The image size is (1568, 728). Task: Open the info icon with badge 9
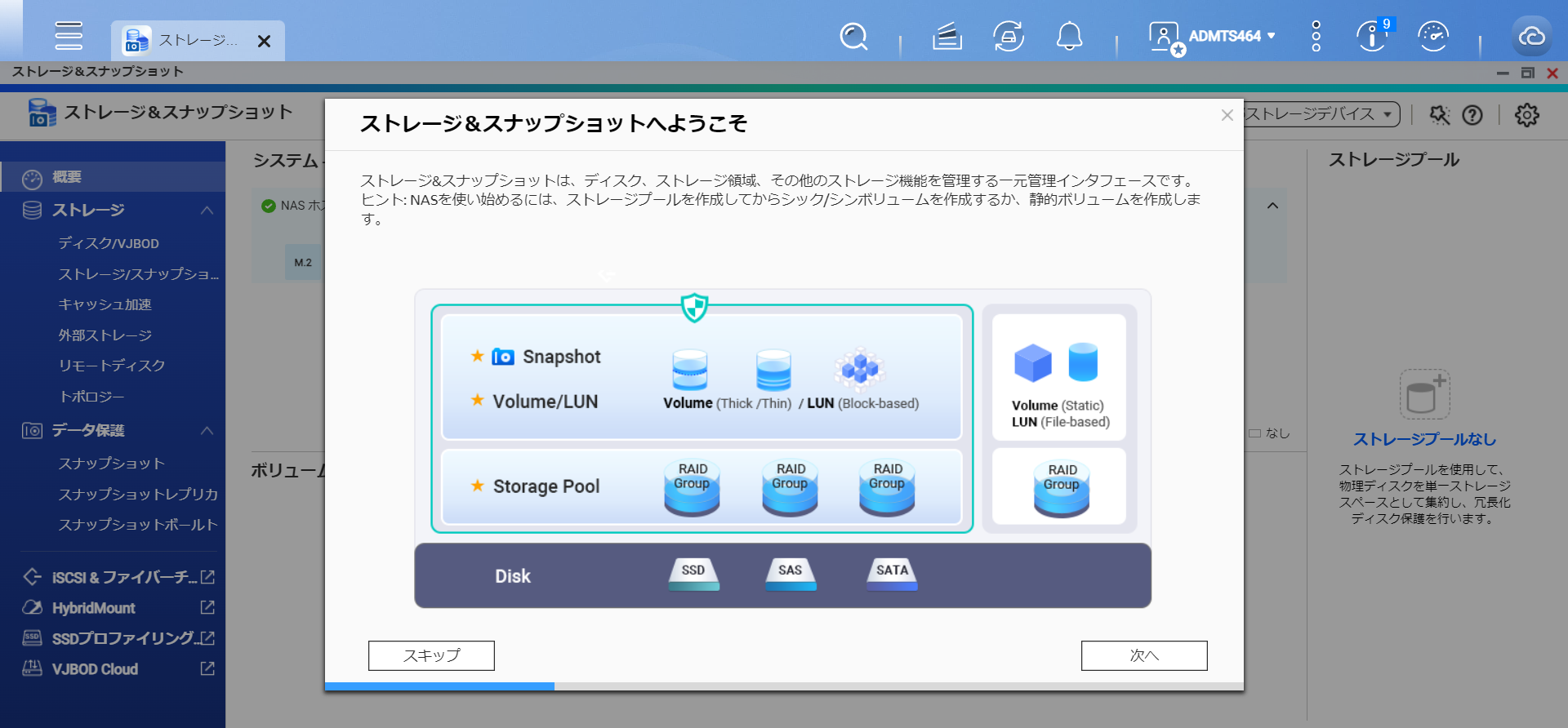pos(1374,35)
